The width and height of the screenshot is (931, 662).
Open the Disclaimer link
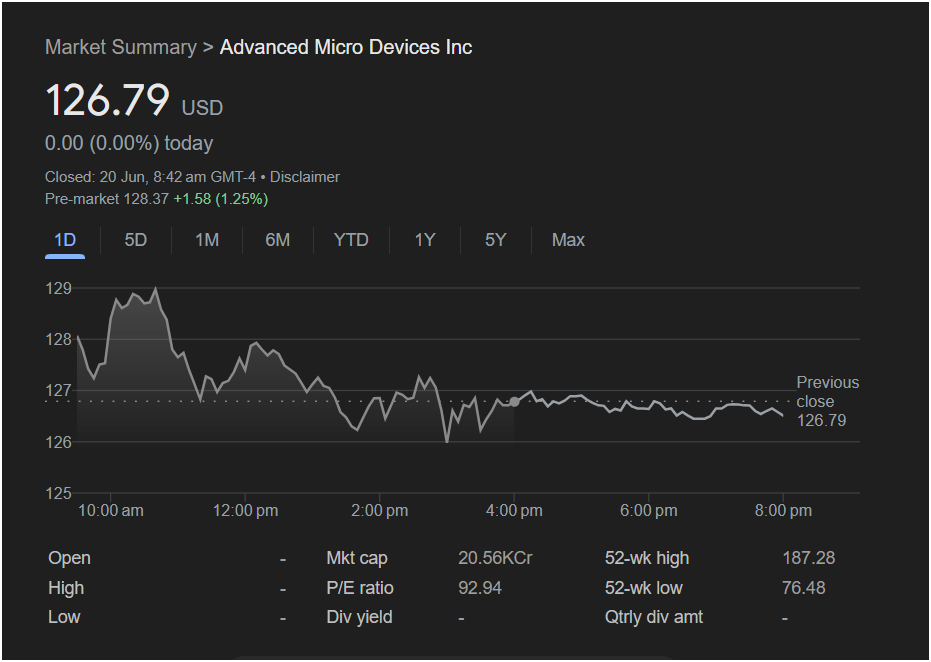click(305, 177)
